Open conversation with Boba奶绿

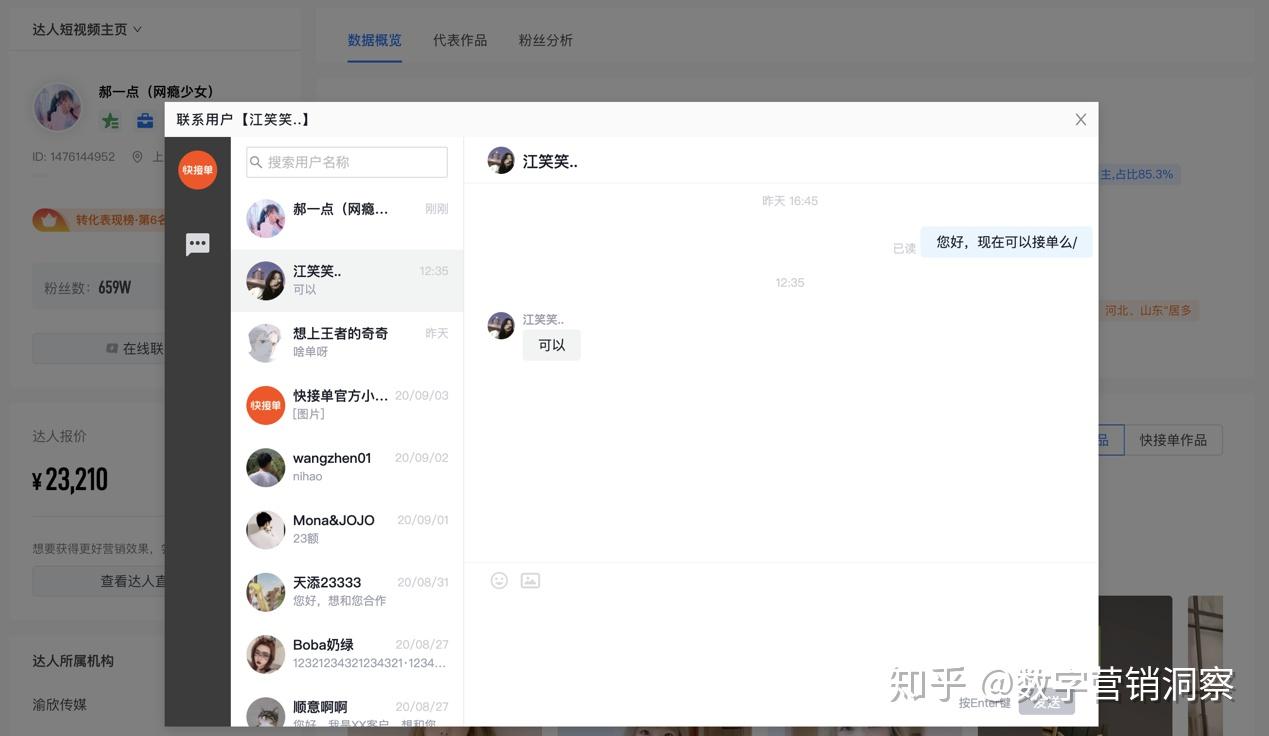point(347,654)
